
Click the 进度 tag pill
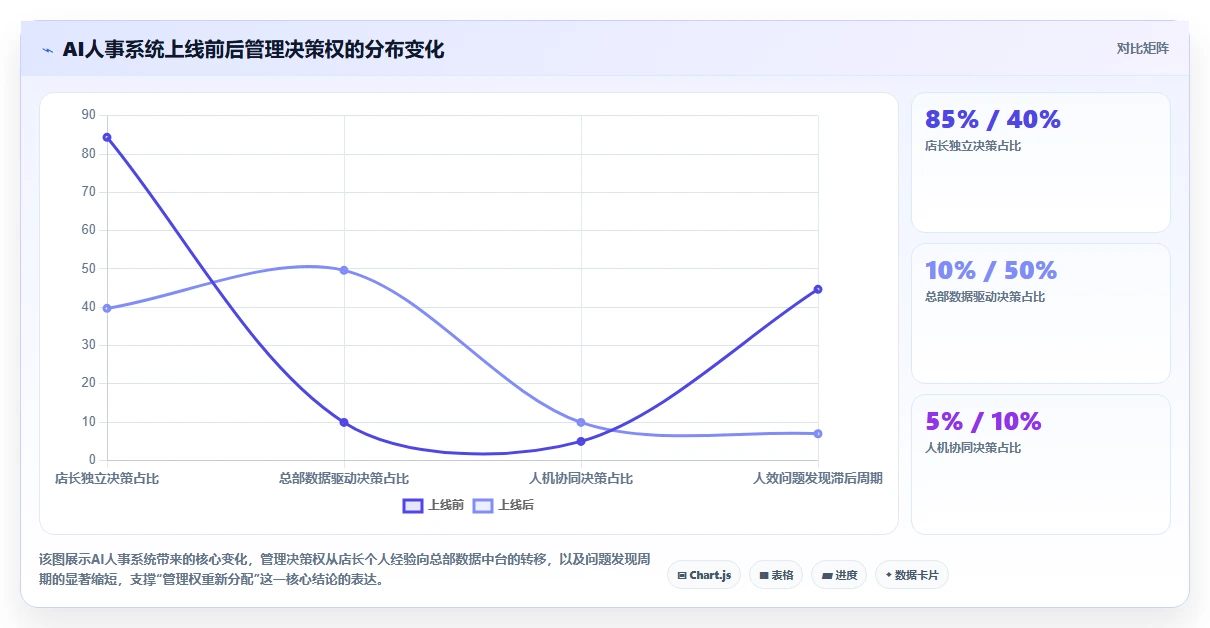tap(839, 575)
